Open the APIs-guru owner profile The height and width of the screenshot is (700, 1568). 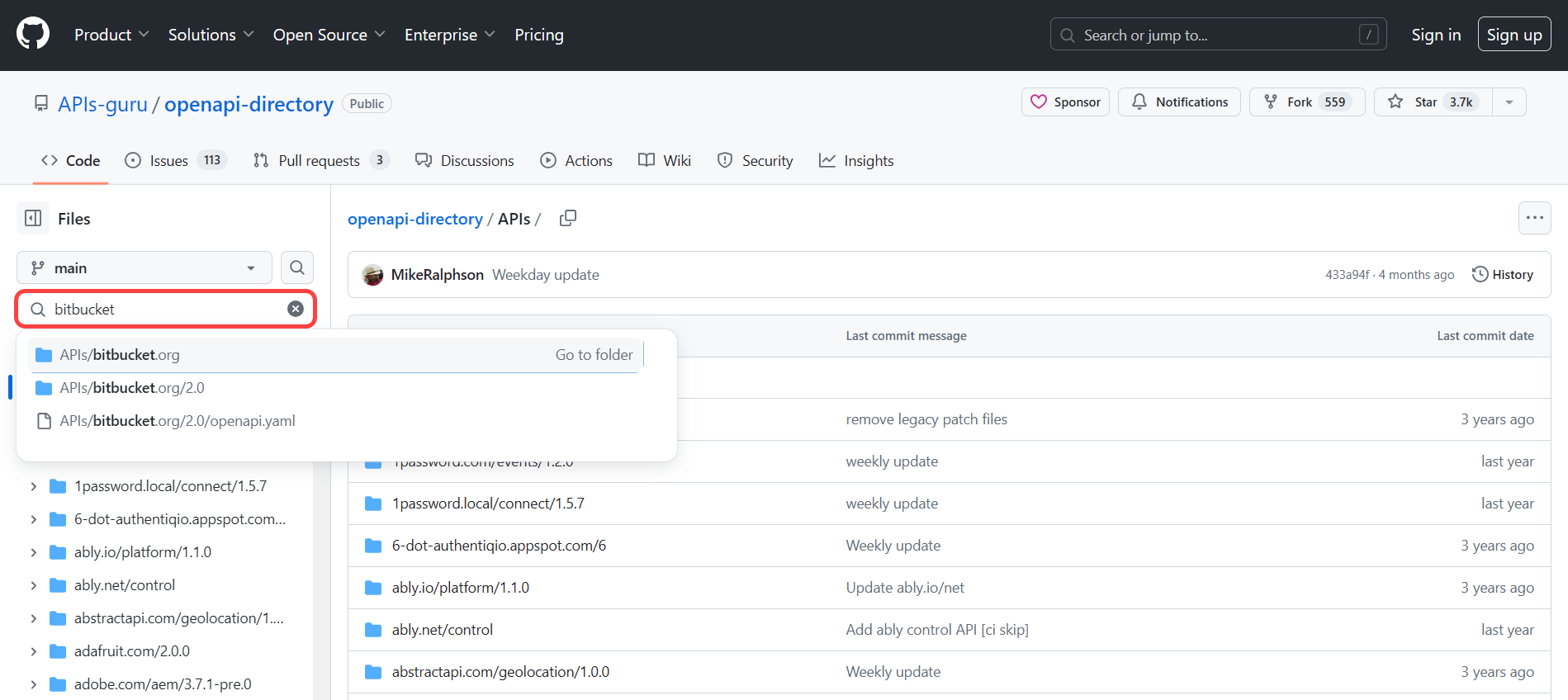coord(102,104)
